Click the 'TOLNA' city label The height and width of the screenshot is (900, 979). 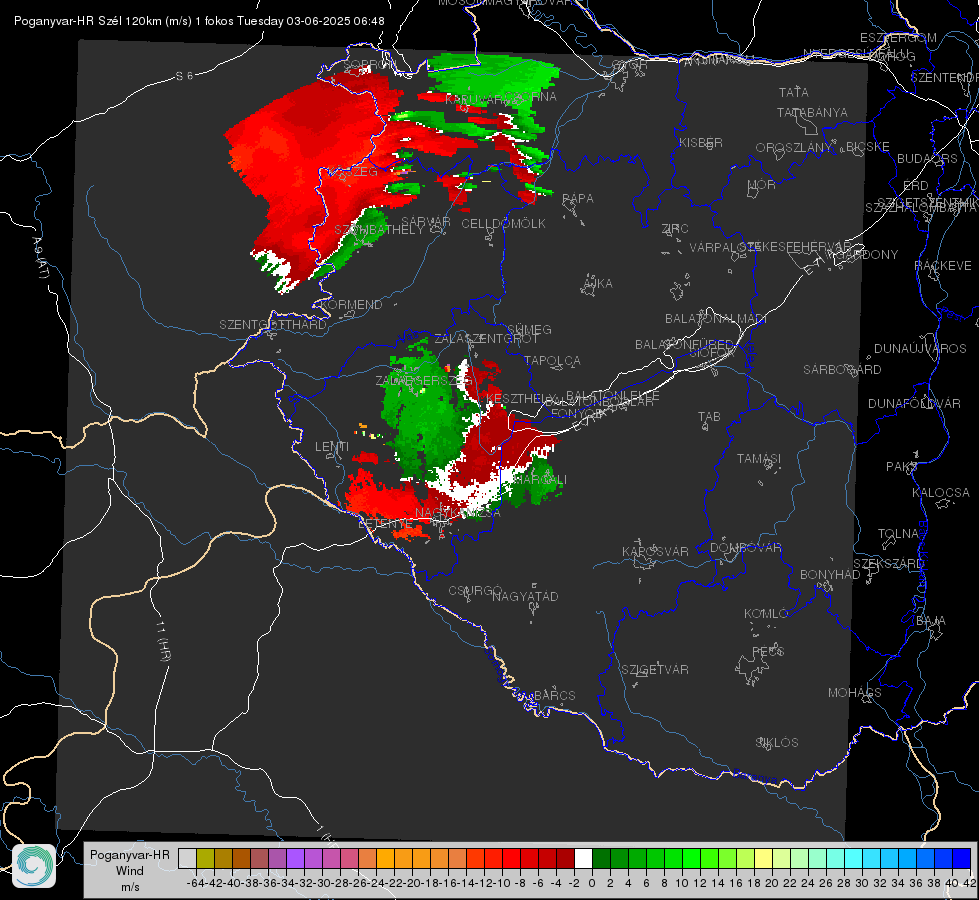pos(898,533)
